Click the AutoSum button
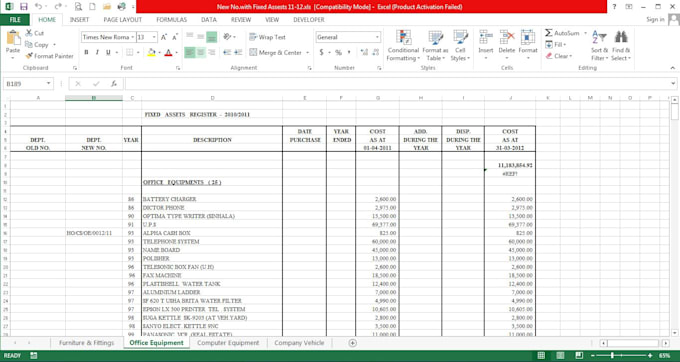The width and height of the screenshot is (680, 362). pyautogui.click(x=562, y=33)
